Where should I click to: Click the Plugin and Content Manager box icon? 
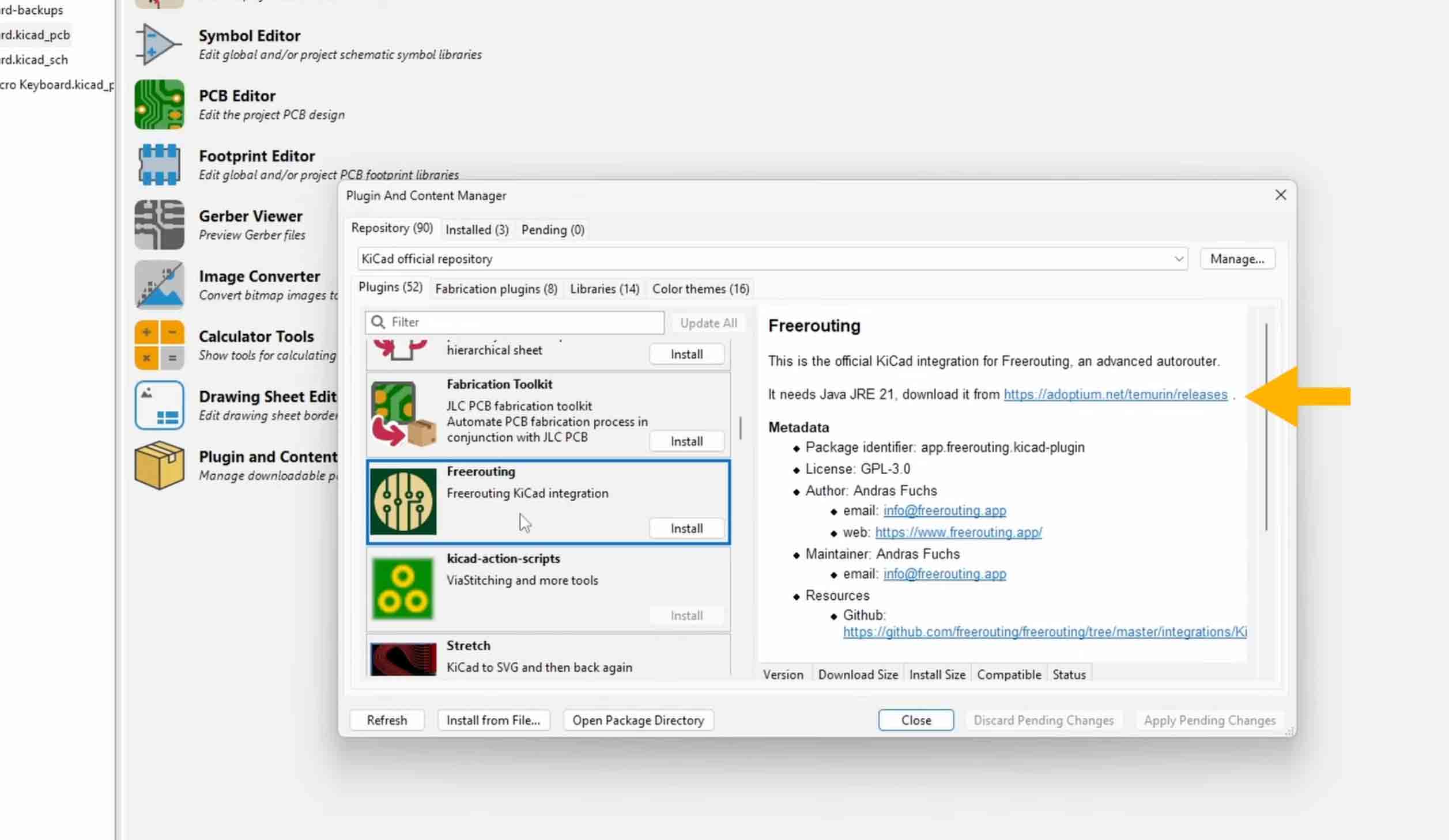coord(159,465)
